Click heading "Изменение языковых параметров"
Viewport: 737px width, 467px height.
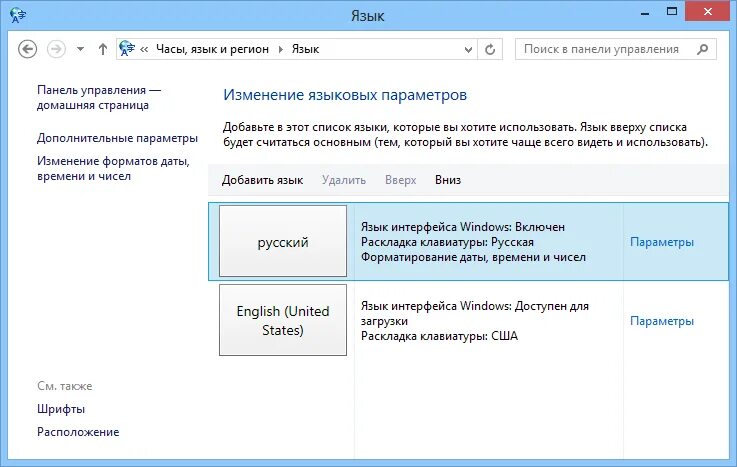[x=345, y=95]
